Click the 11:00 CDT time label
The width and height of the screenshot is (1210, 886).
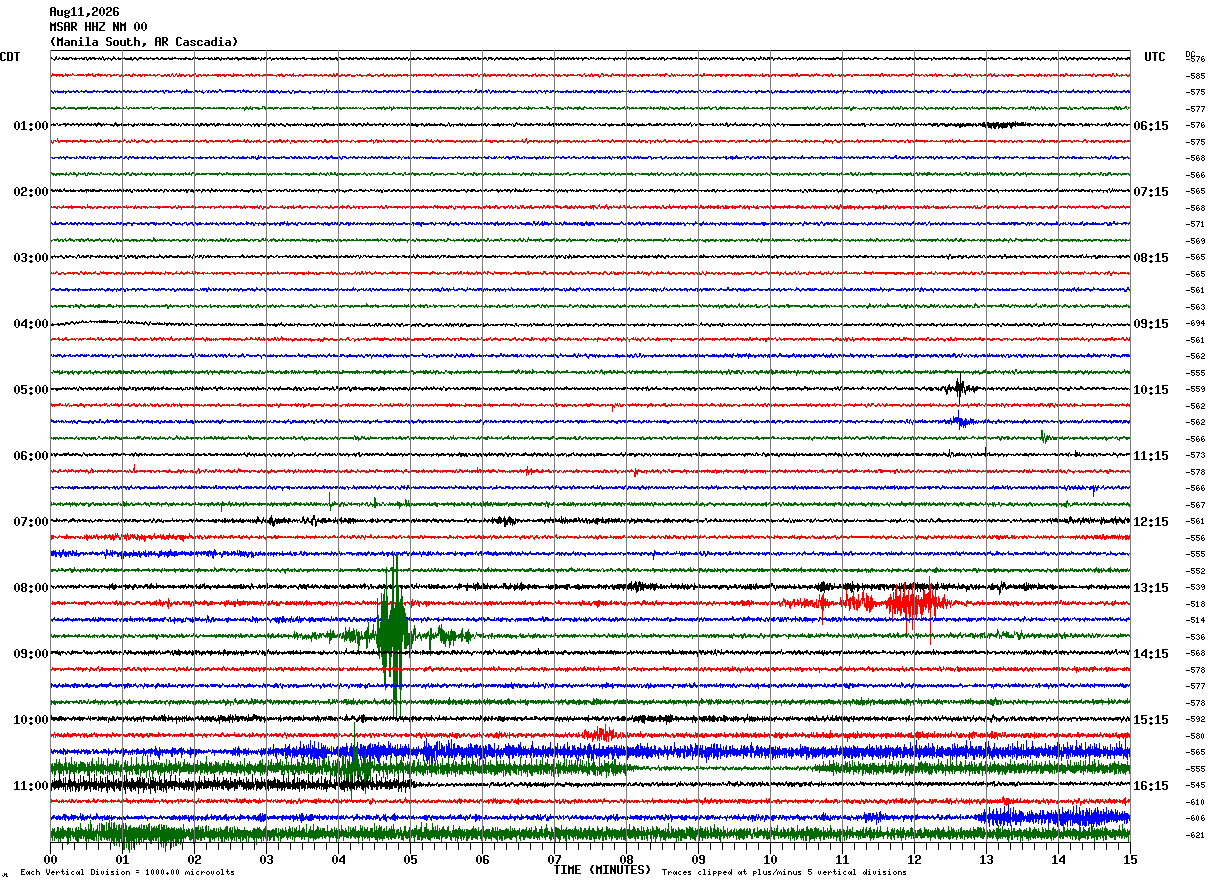[30, 786]
